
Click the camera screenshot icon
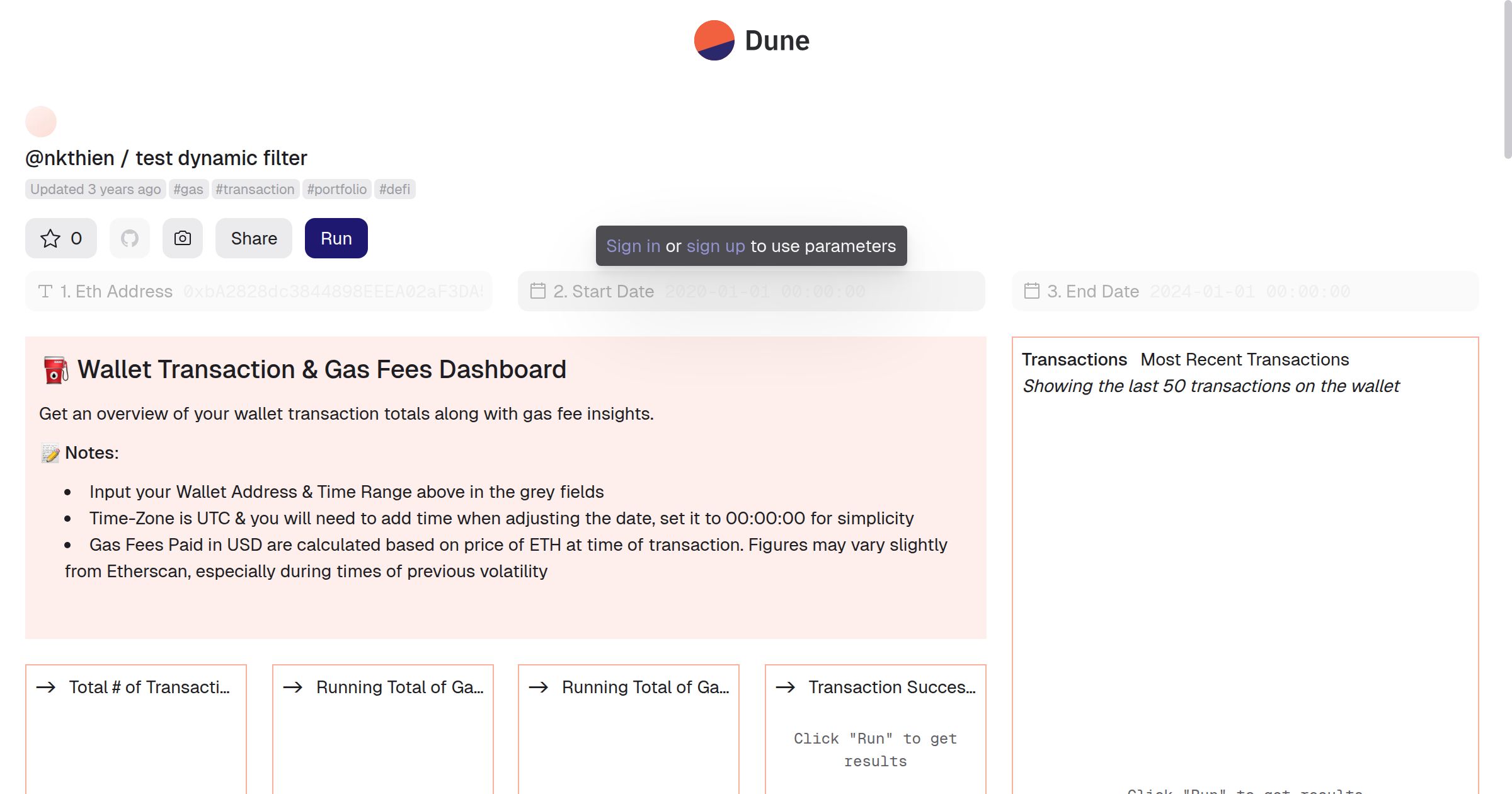183,238
